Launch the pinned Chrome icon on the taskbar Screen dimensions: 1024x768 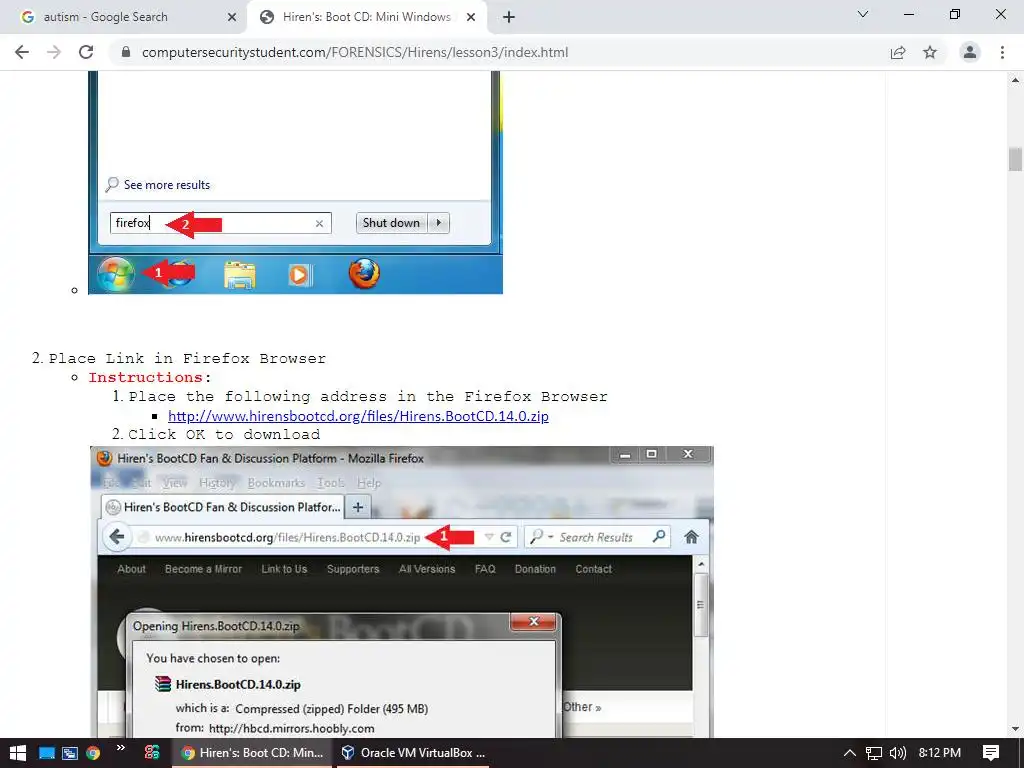pos(93,753)
